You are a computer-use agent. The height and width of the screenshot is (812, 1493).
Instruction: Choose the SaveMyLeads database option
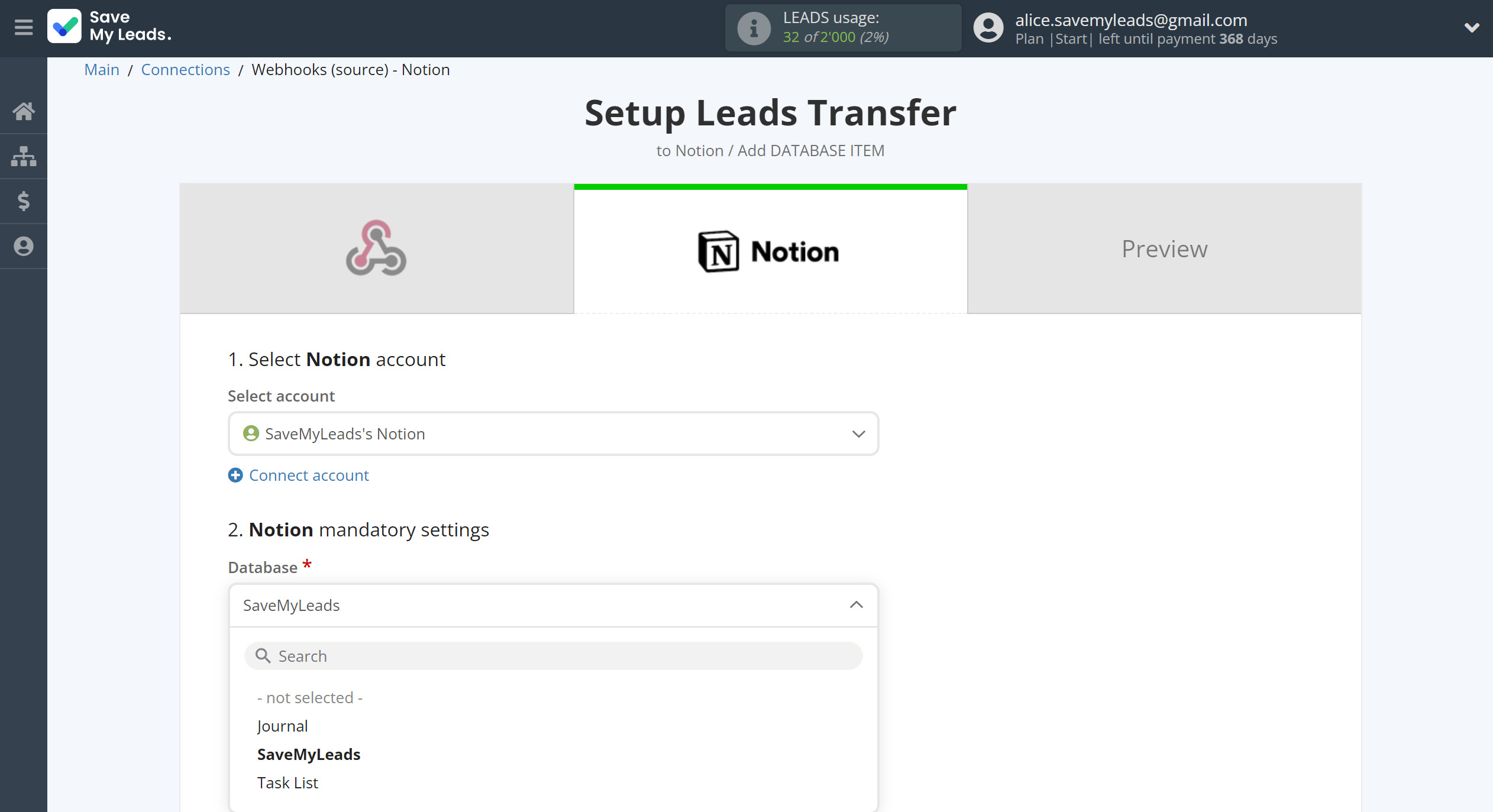coord(309,754)
